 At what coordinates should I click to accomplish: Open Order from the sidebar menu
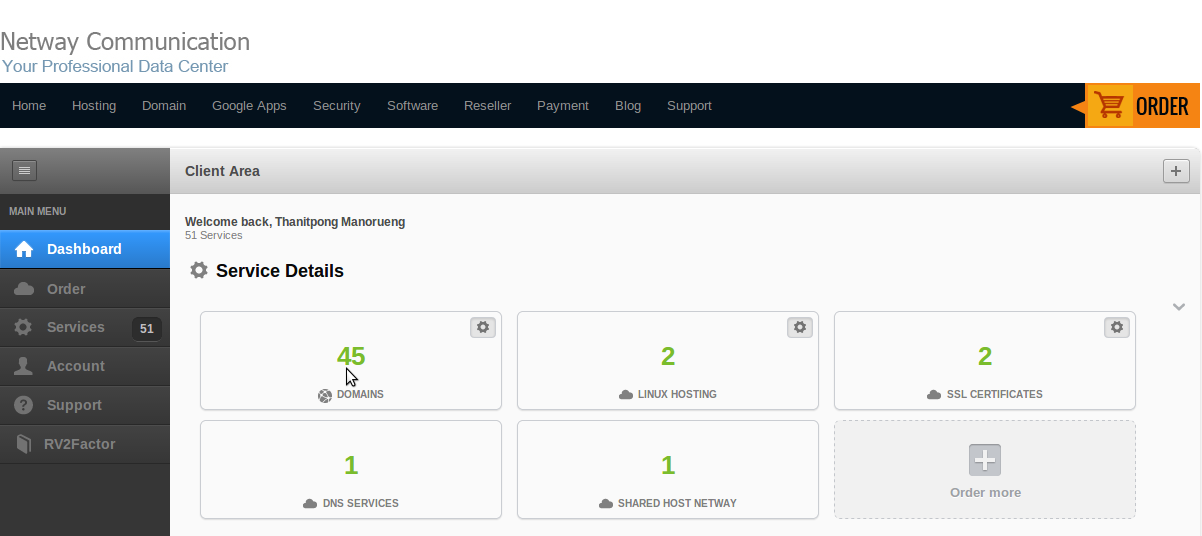click(66, 289)
